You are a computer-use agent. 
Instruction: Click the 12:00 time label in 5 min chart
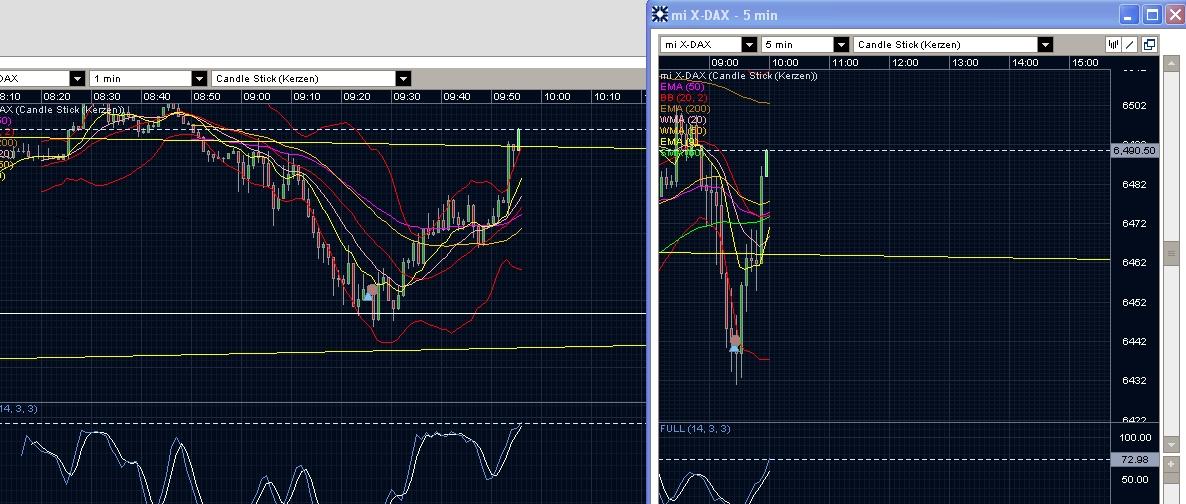(905, 63)
